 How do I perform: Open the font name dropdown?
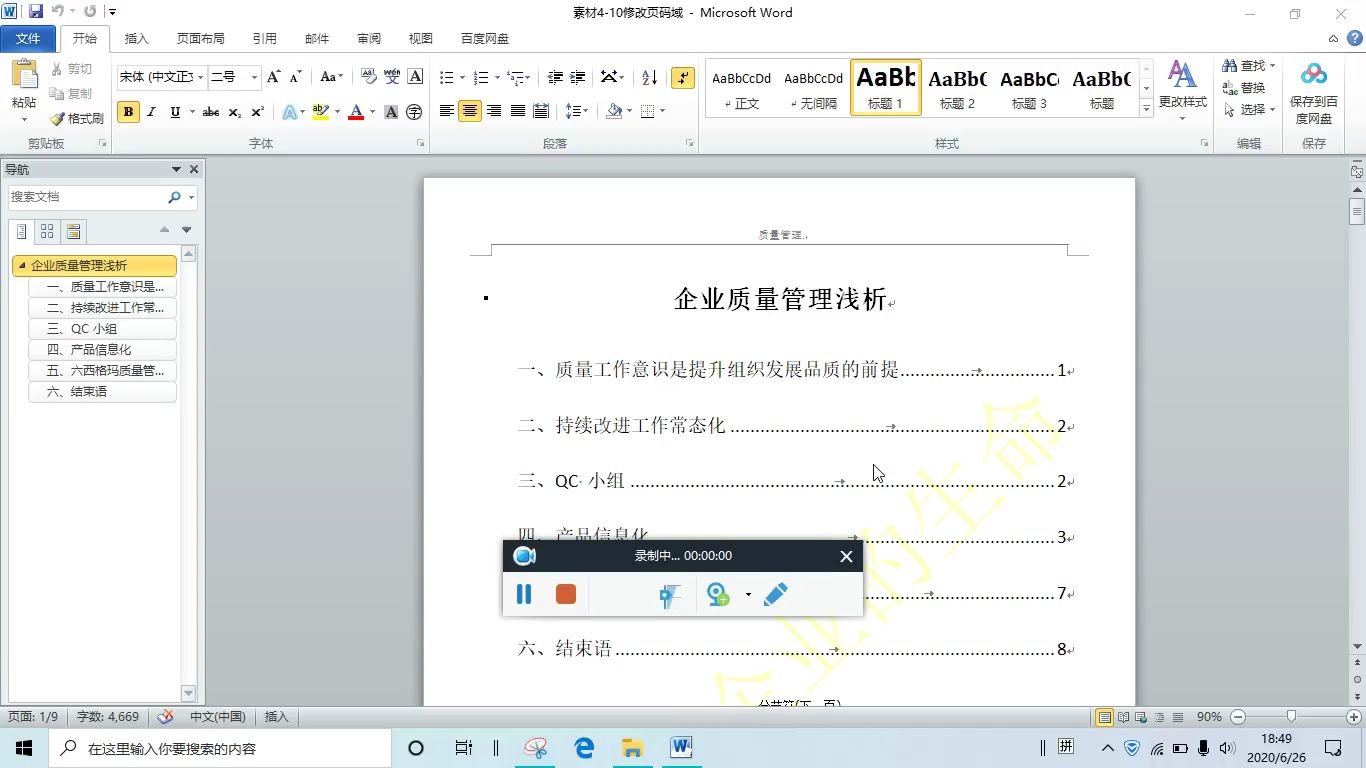point(200,77)
